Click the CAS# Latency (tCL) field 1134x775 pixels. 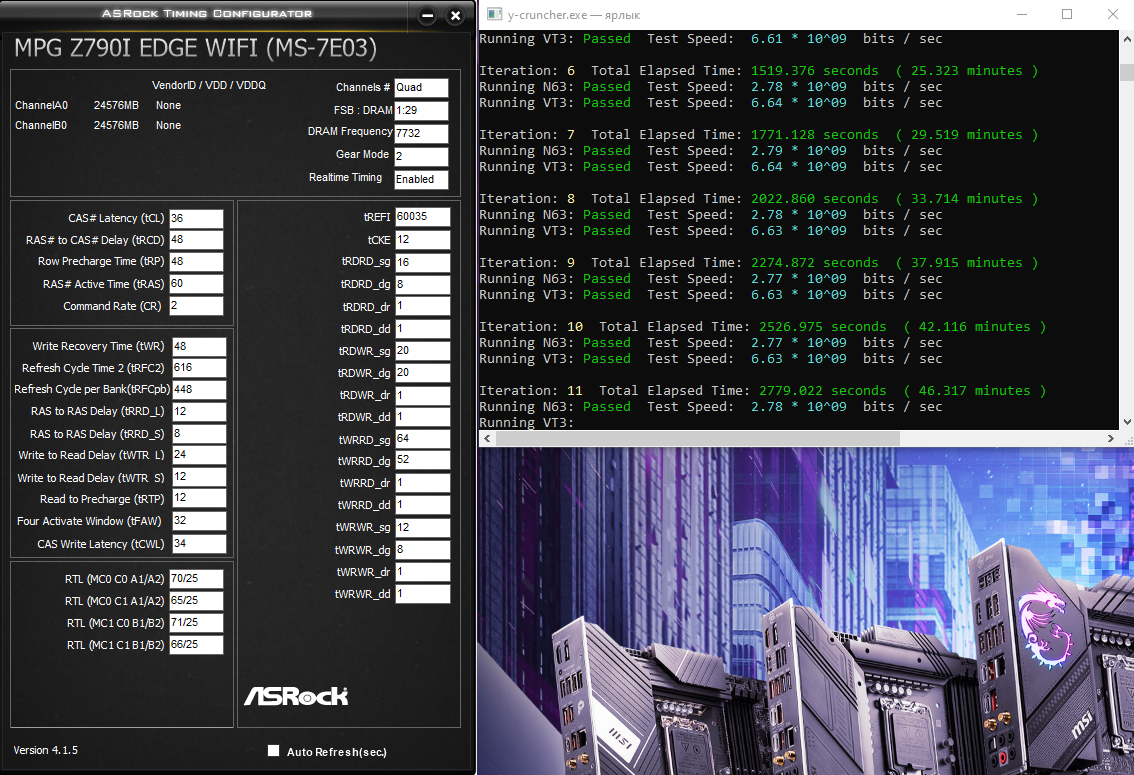pyautogui.click(x=196, y=218)
